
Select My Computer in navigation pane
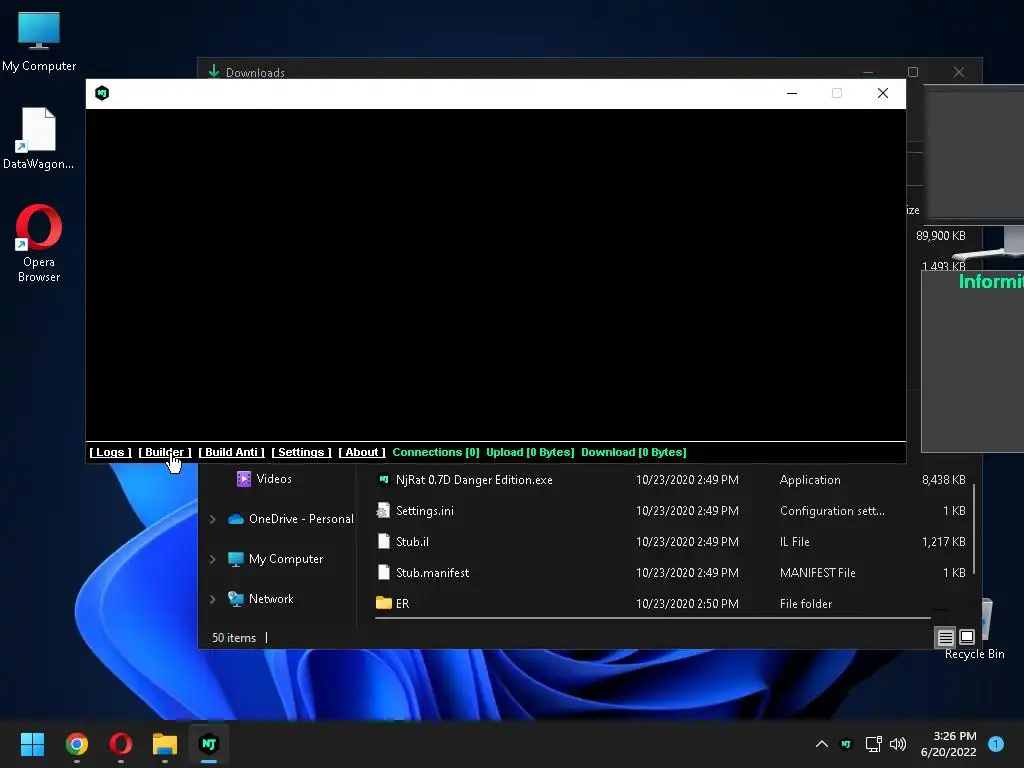(285, 559)
